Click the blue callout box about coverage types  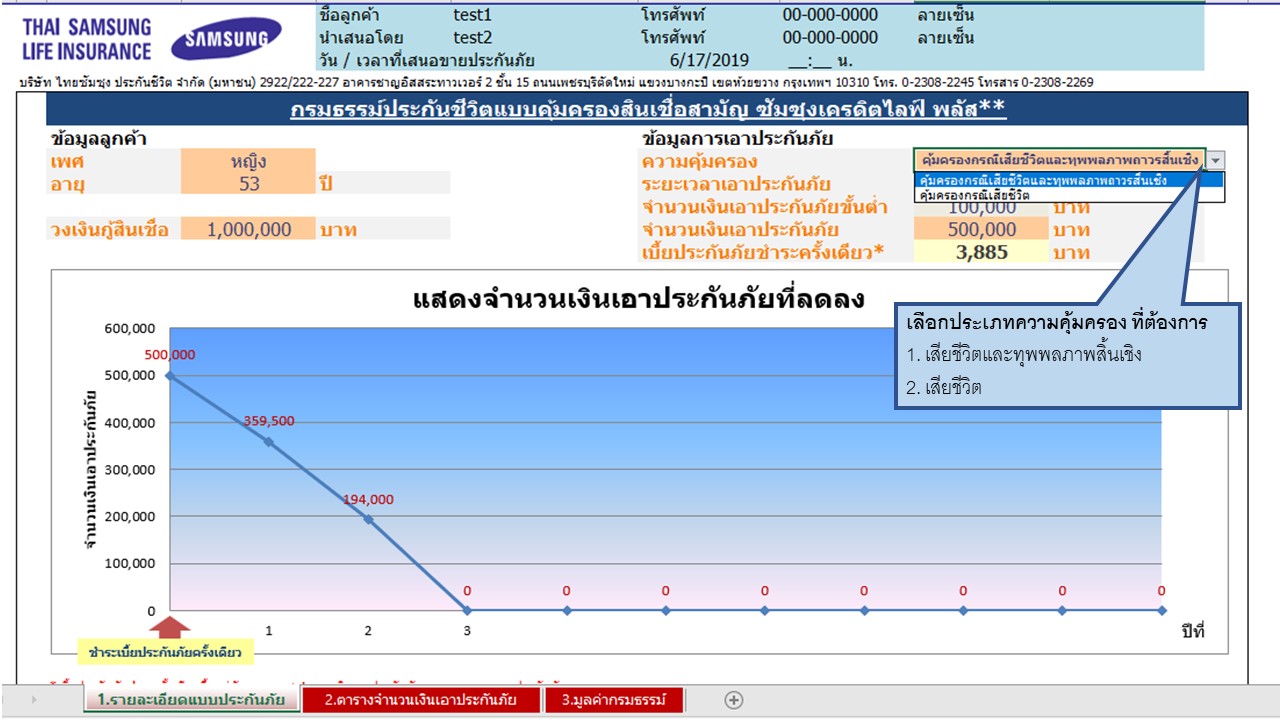click(x=1066, y=355)
